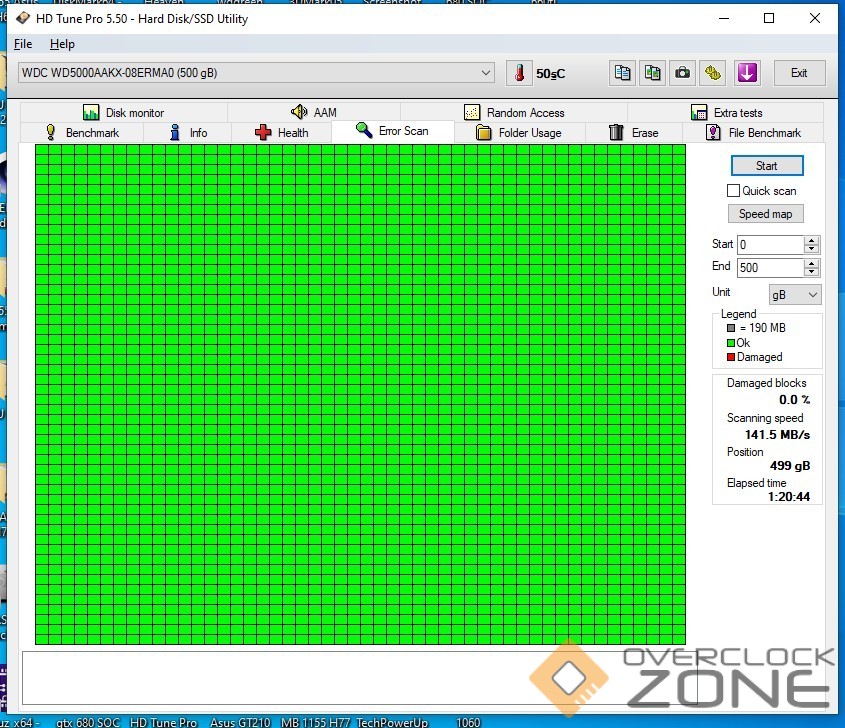Image resolution: width=845 pixels, height=728 pixels.
Task: Open the options settings icon in toolbar
Action: (712, 73)
